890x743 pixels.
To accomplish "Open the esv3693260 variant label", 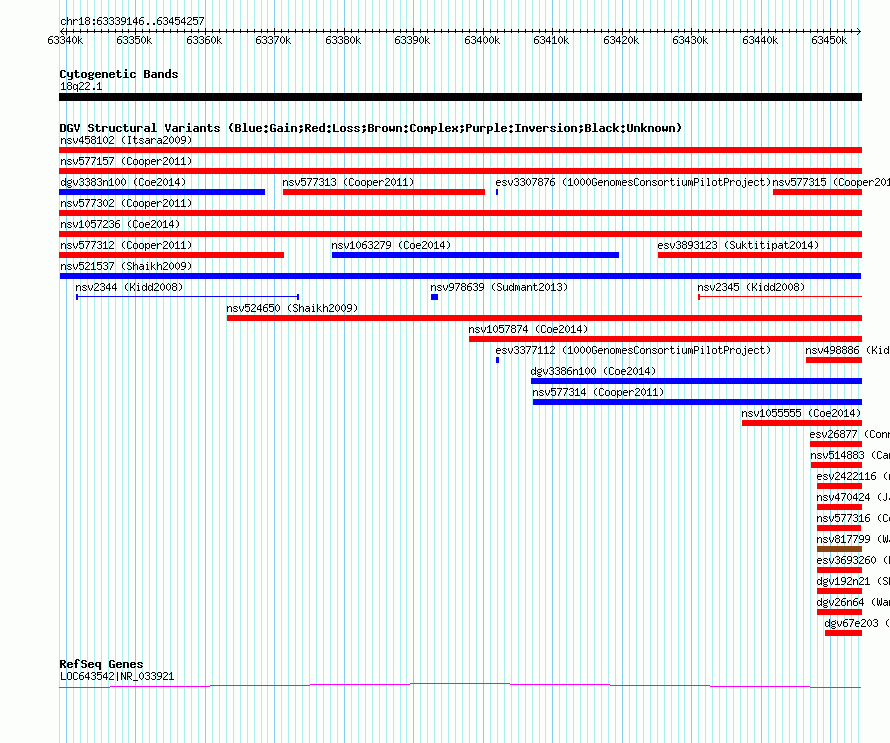I will point(853,560).
